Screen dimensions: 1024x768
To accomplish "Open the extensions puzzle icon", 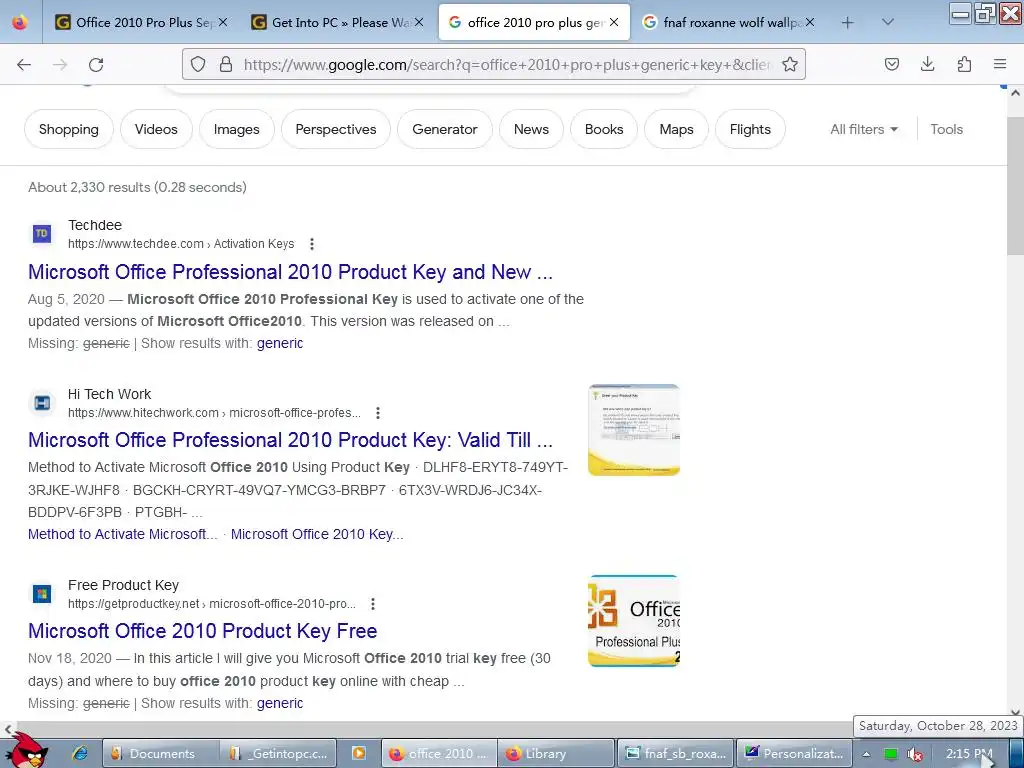I will pyautogui.click(x=964, y=64).
